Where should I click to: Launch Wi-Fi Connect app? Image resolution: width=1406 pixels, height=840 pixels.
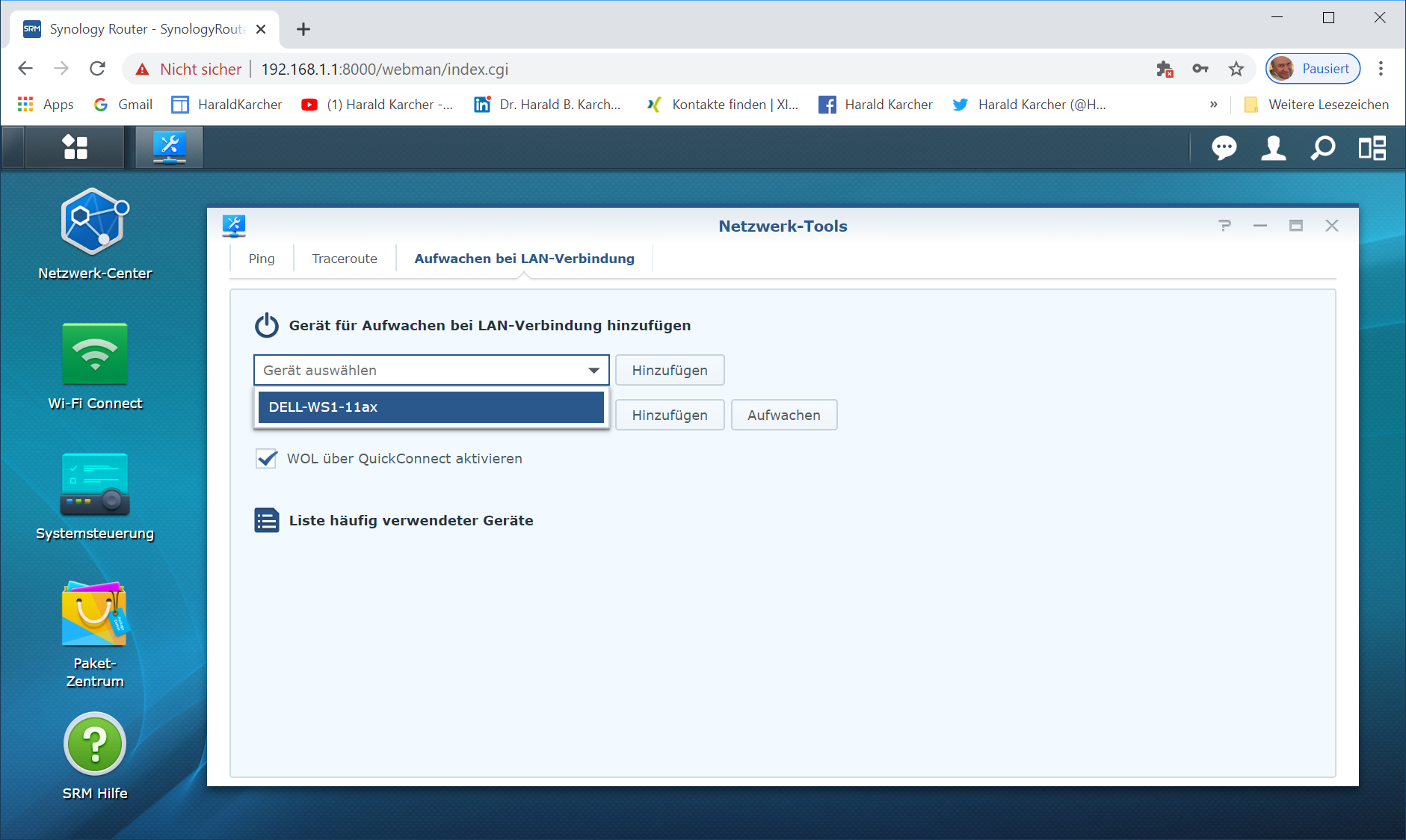point(95,354)
